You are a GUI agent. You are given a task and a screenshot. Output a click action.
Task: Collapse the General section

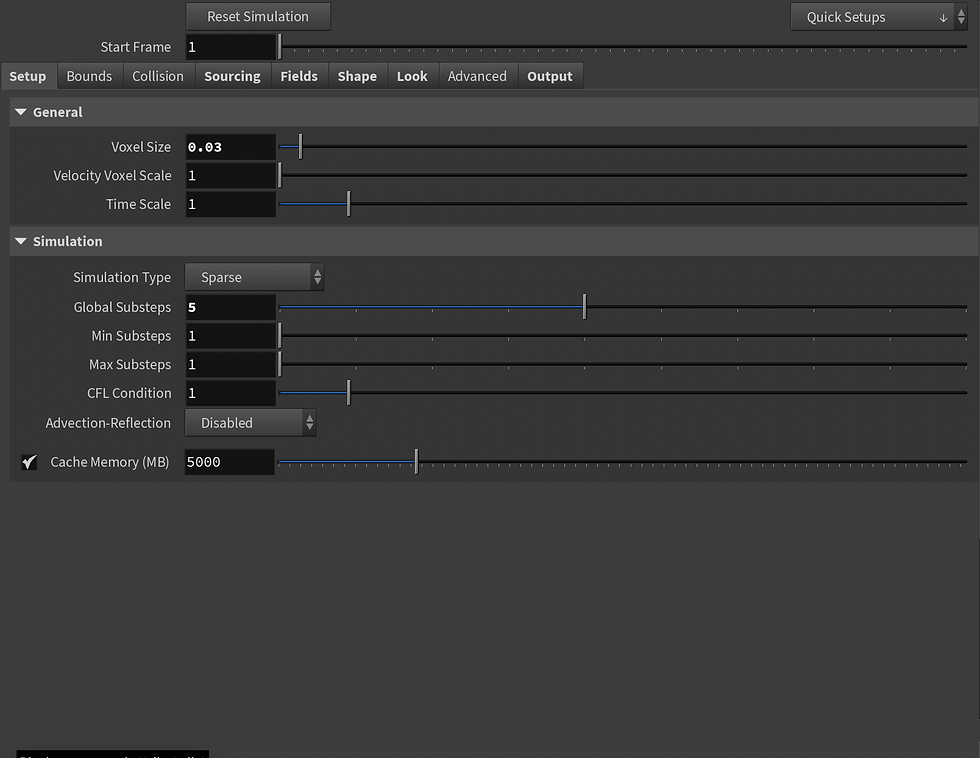coord(21,112)
